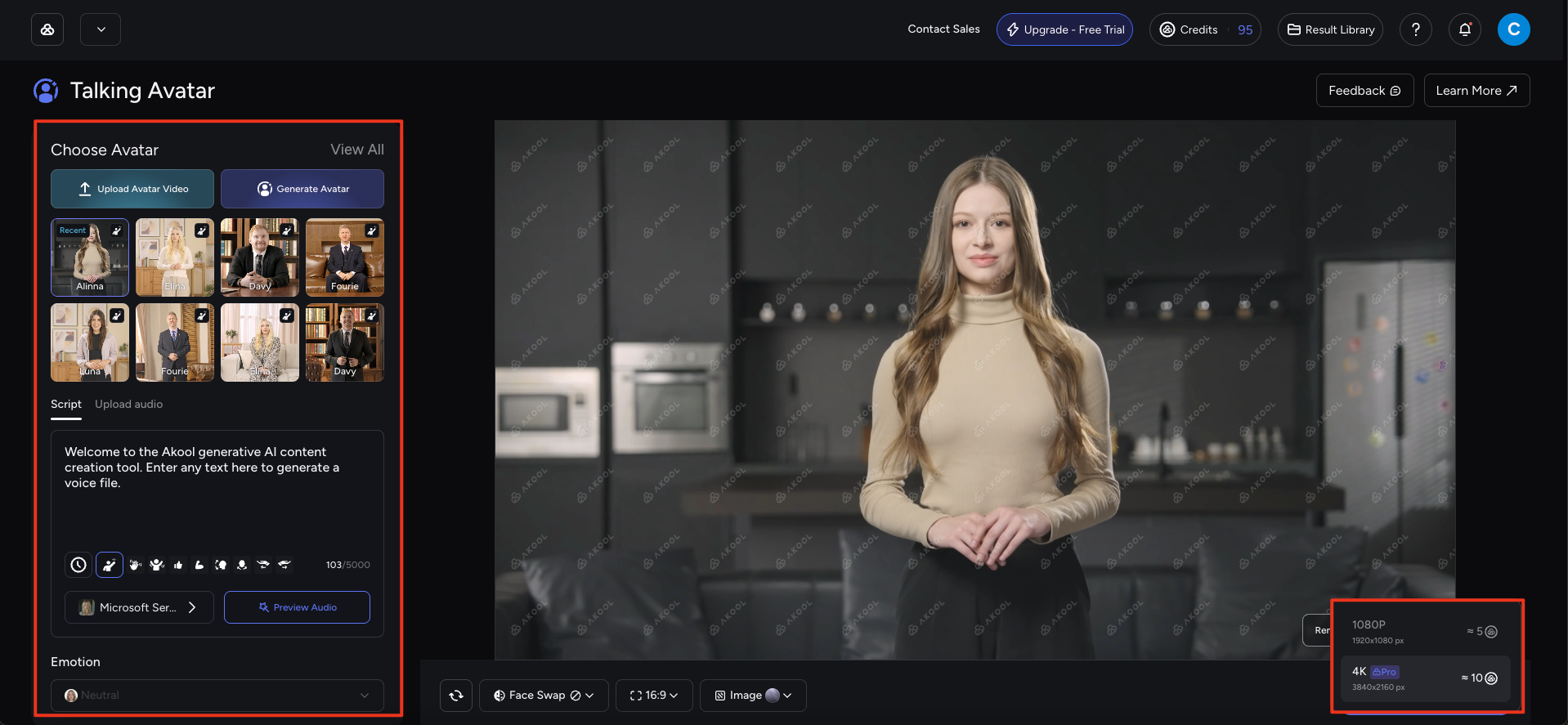
Task: Insert the head-nod gesture icon
Action: pos(242,565)
